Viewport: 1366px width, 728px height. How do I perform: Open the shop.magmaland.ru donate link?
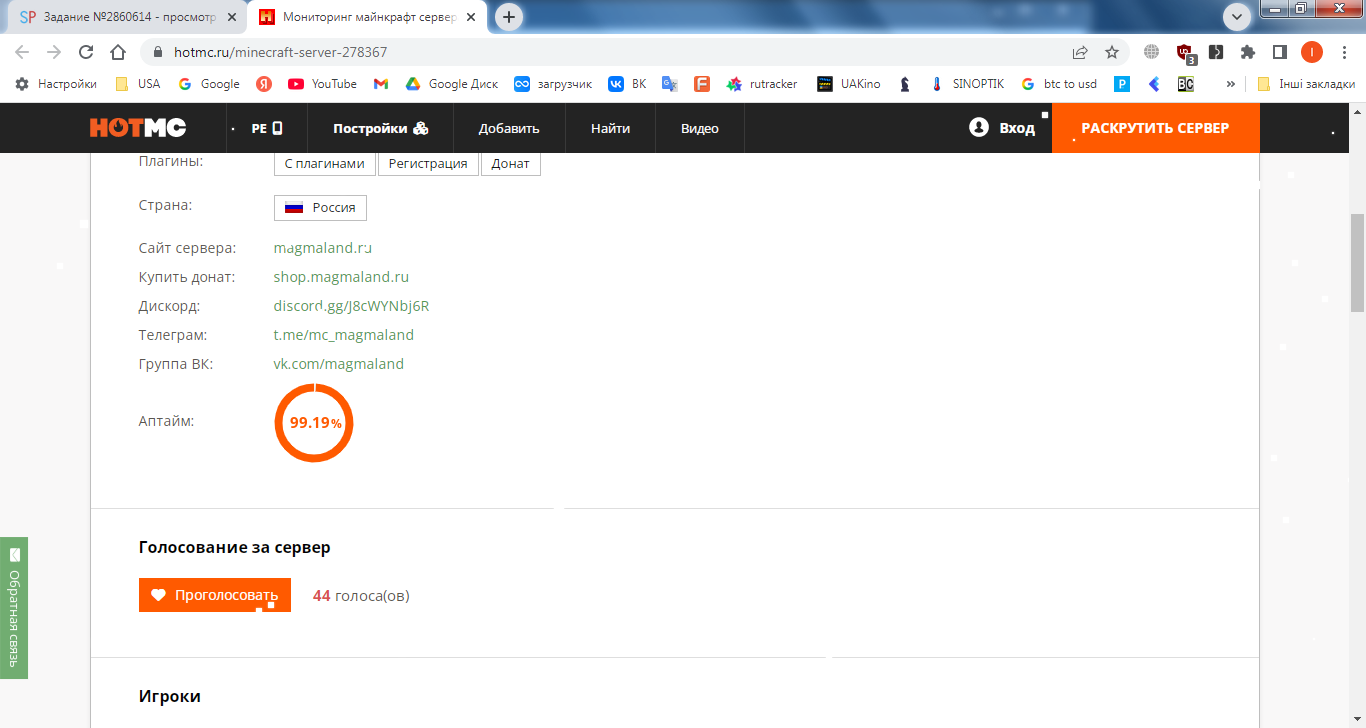point(341,277)
